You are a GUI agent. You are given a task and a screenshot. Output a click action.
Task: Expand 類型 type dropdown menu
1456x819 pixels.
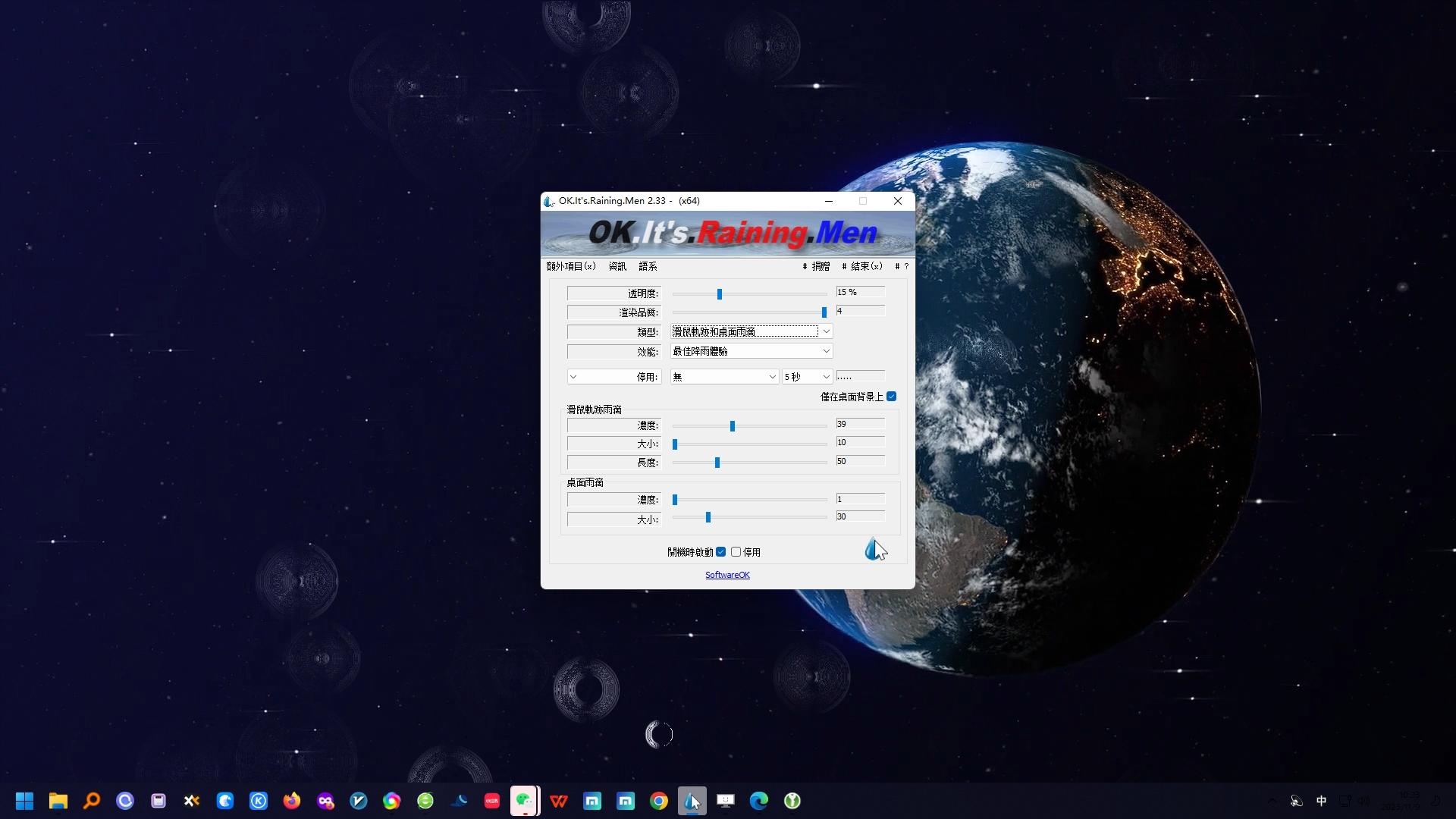tap(827, 331)
